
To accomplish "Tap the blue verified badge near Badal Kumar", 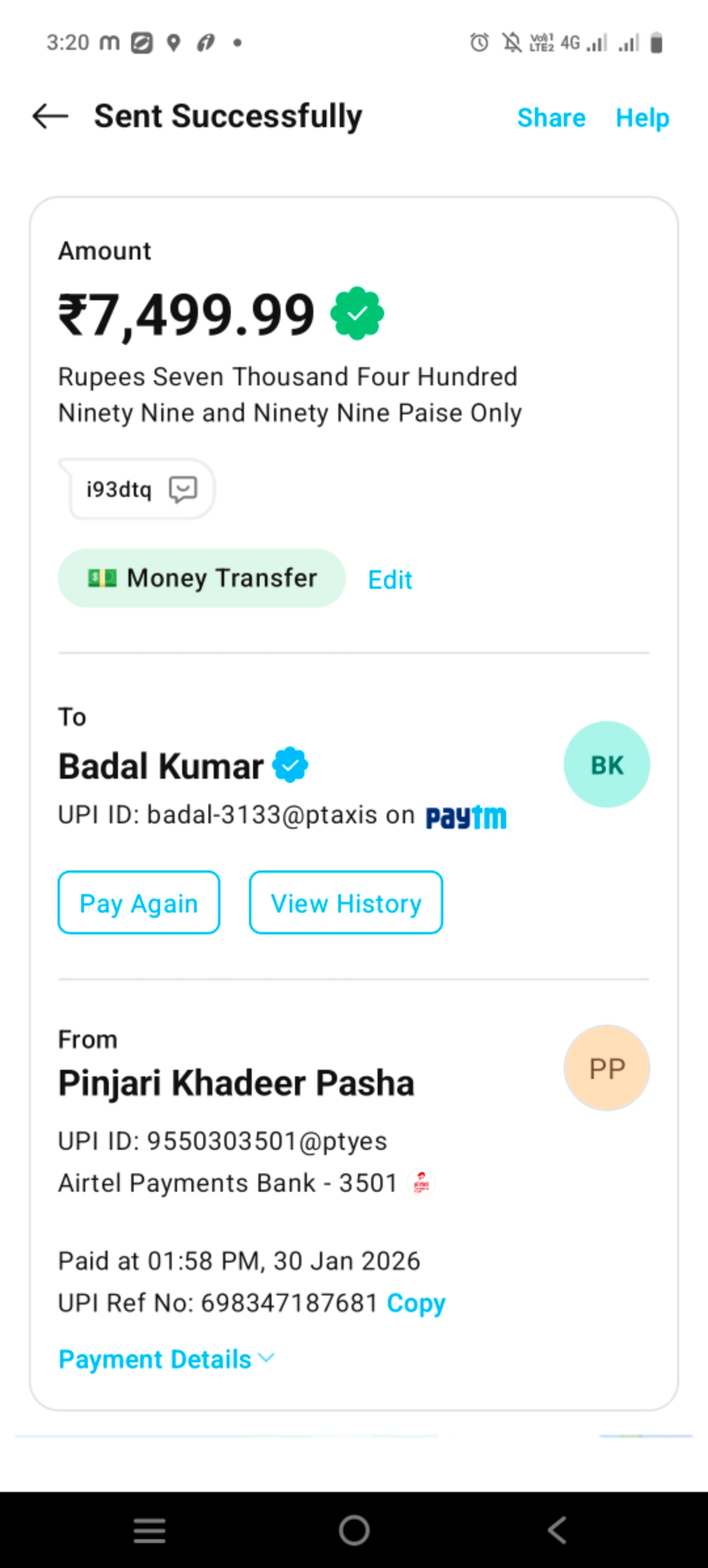I will (290, 765).
